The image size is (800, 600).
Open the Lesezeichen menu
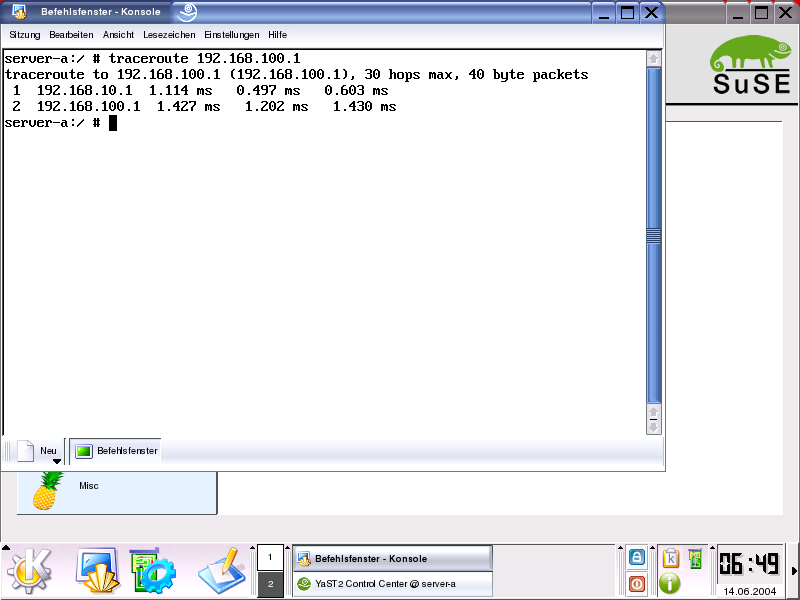[169, 35]
